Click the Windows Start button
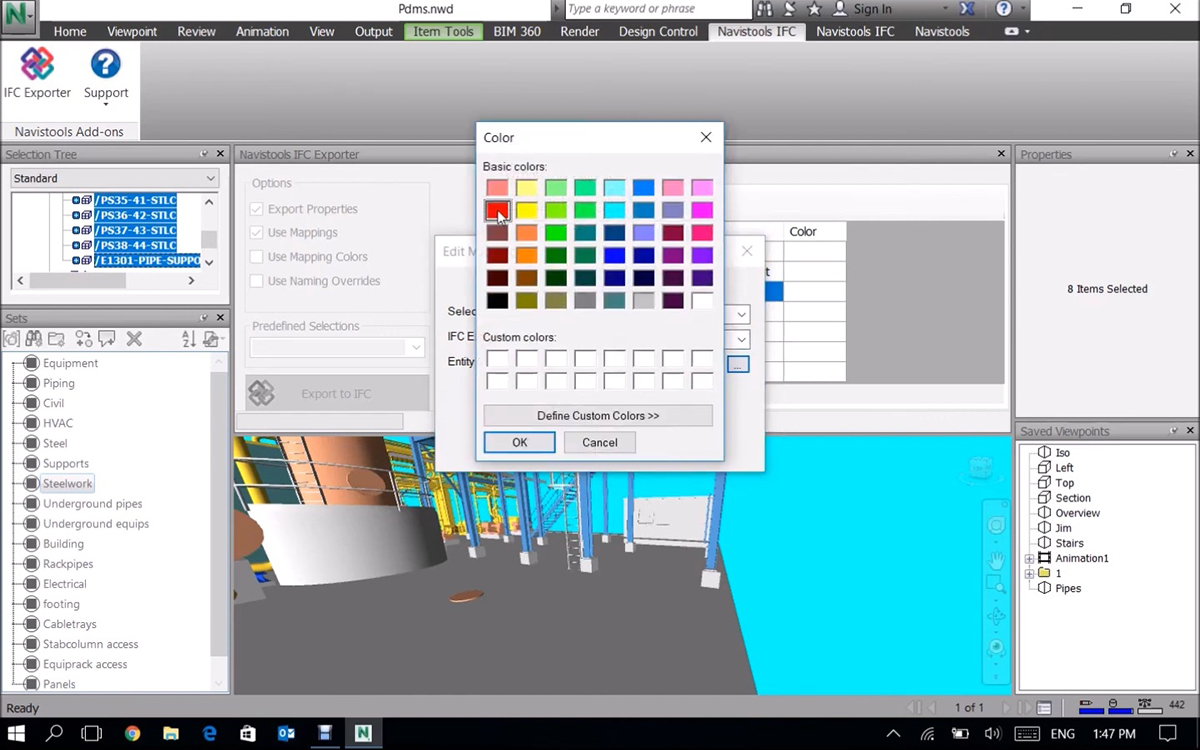 tap(17, 734)
